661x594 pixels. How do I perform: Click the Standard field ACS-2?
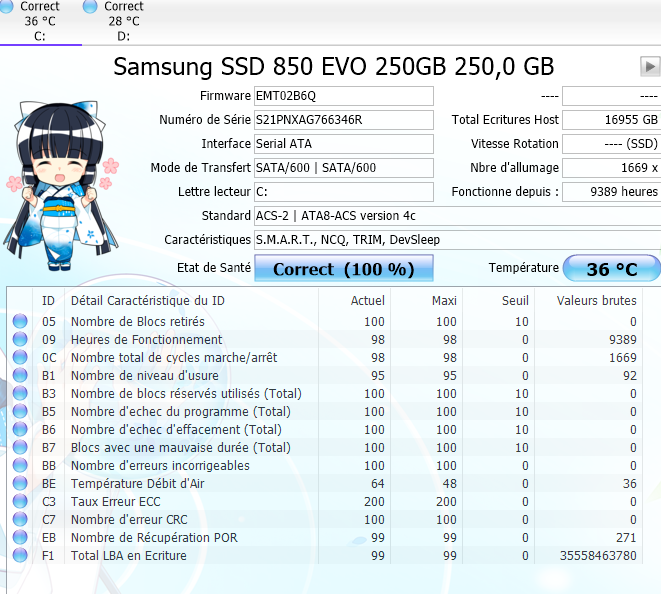[457, 216]
